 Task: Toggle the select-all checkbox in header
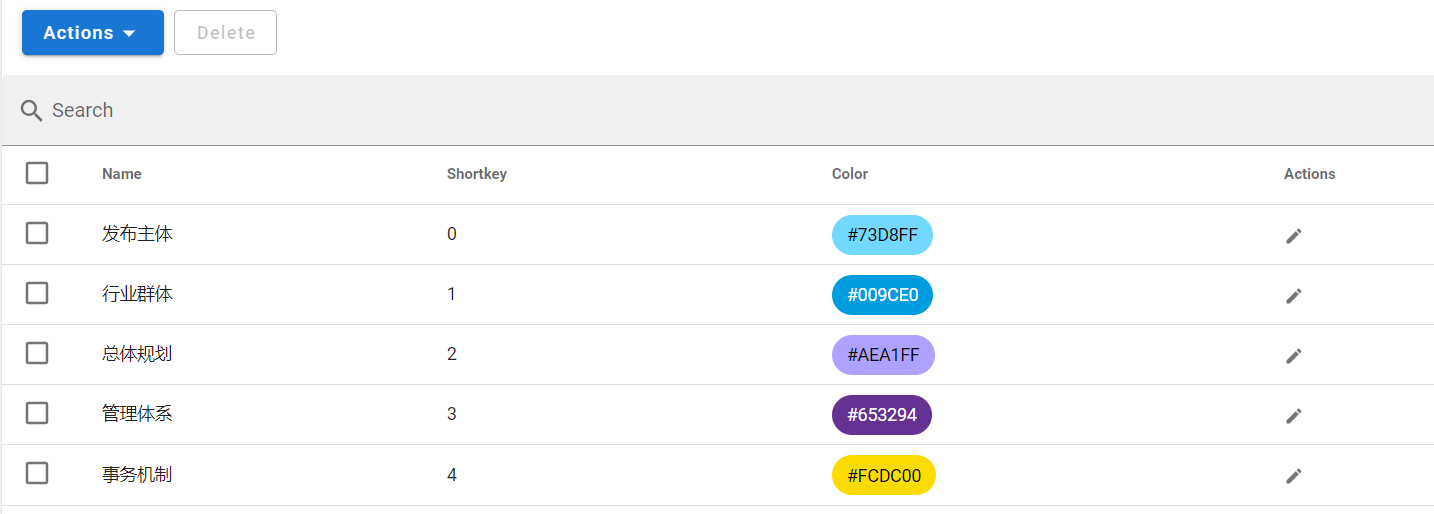[37, 173]
